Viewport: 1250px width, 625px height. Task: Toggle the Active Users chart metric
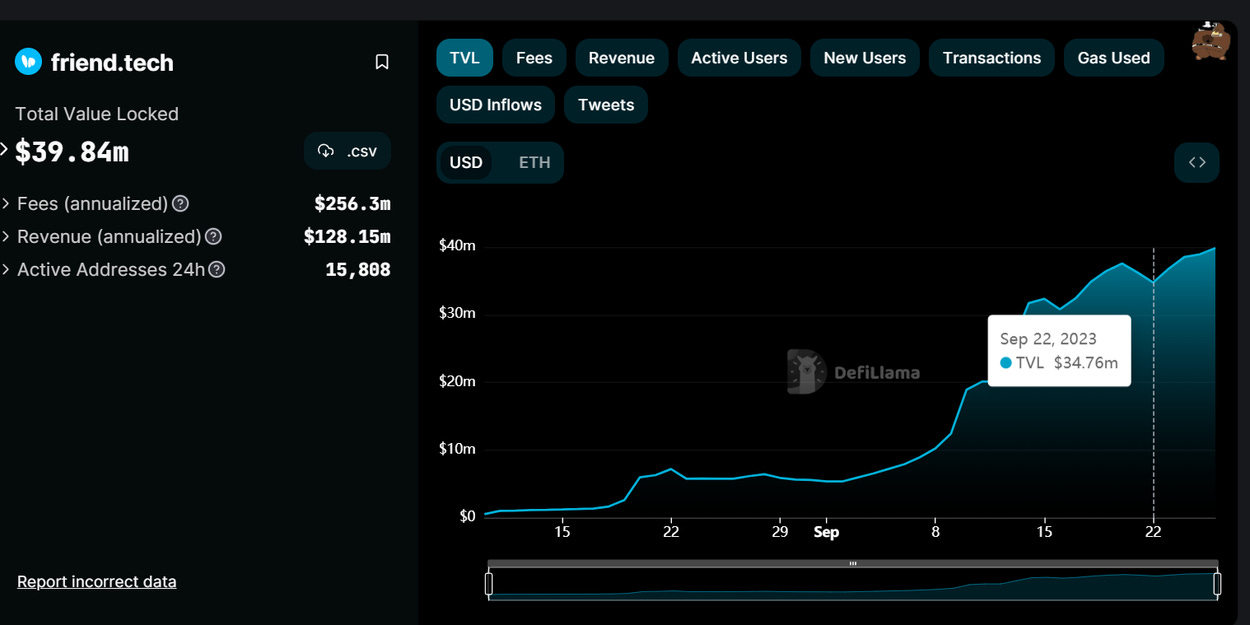739,58
